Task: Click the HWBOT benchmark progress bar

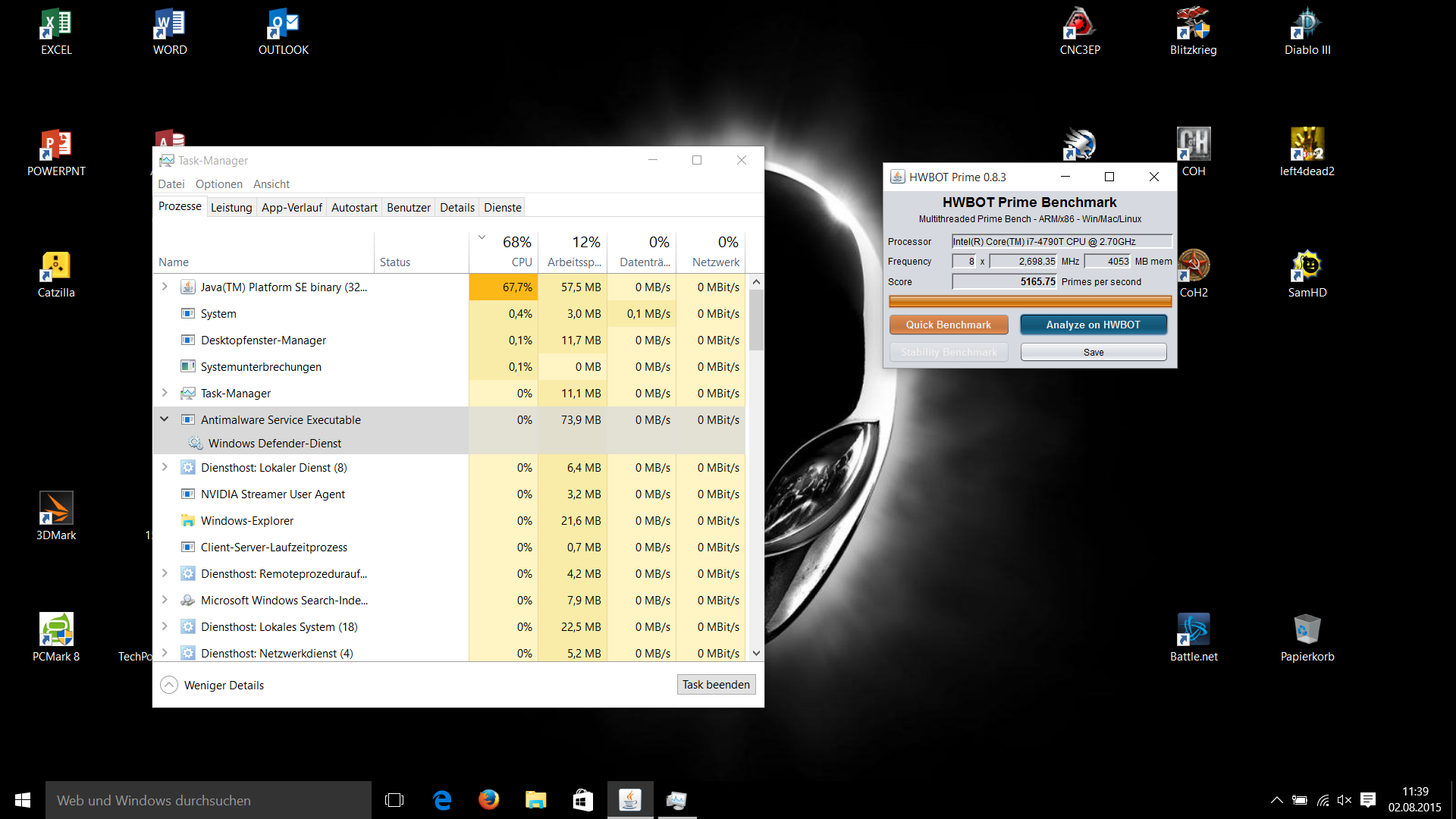Action: pos(1030,302)
